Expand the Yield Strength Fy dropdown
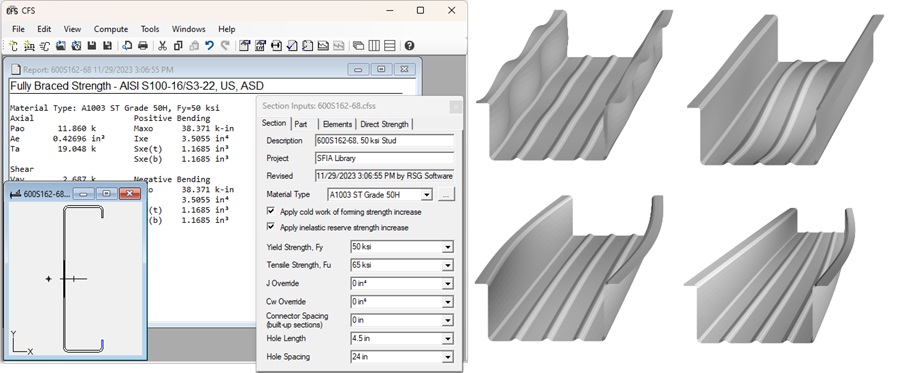900x373 pixels. (448, 247)
